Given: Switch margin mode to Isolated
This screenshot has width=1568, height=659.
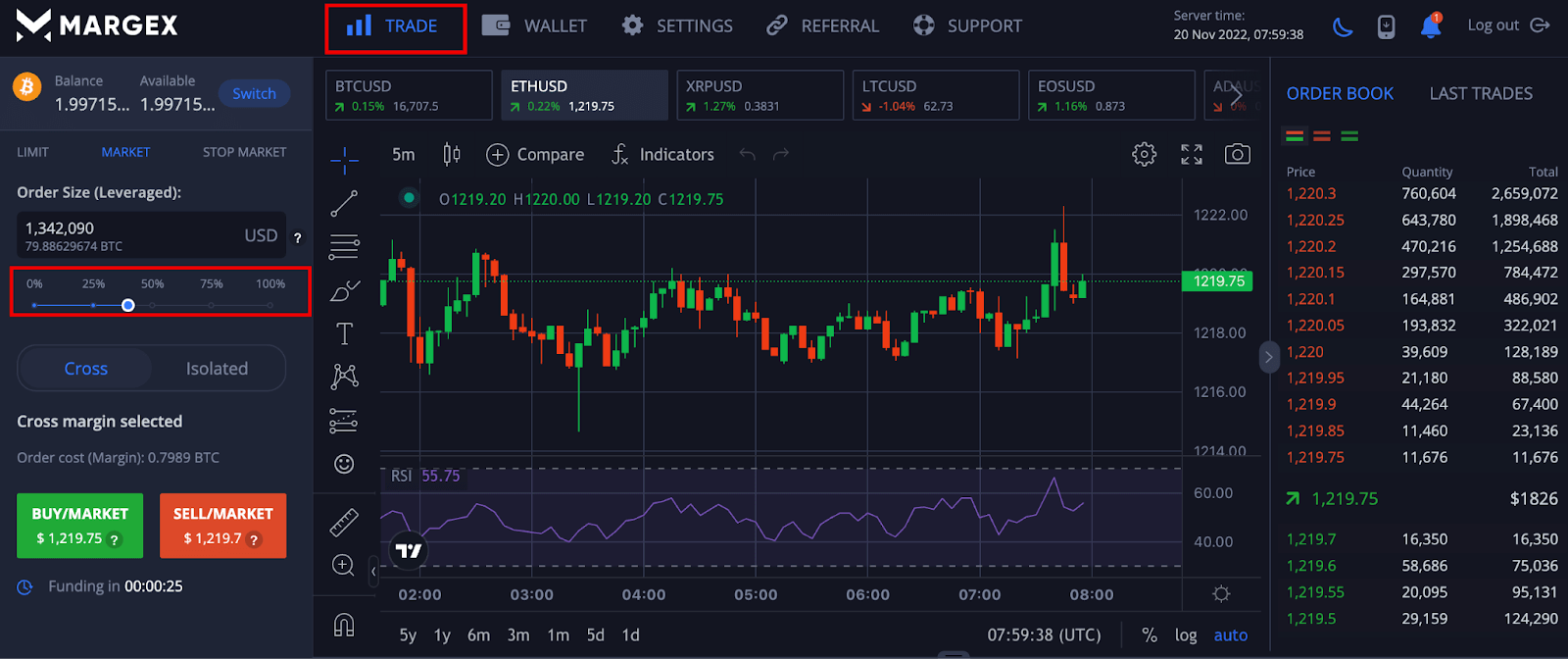Looking at the screenshot, I should click(217, 369).
